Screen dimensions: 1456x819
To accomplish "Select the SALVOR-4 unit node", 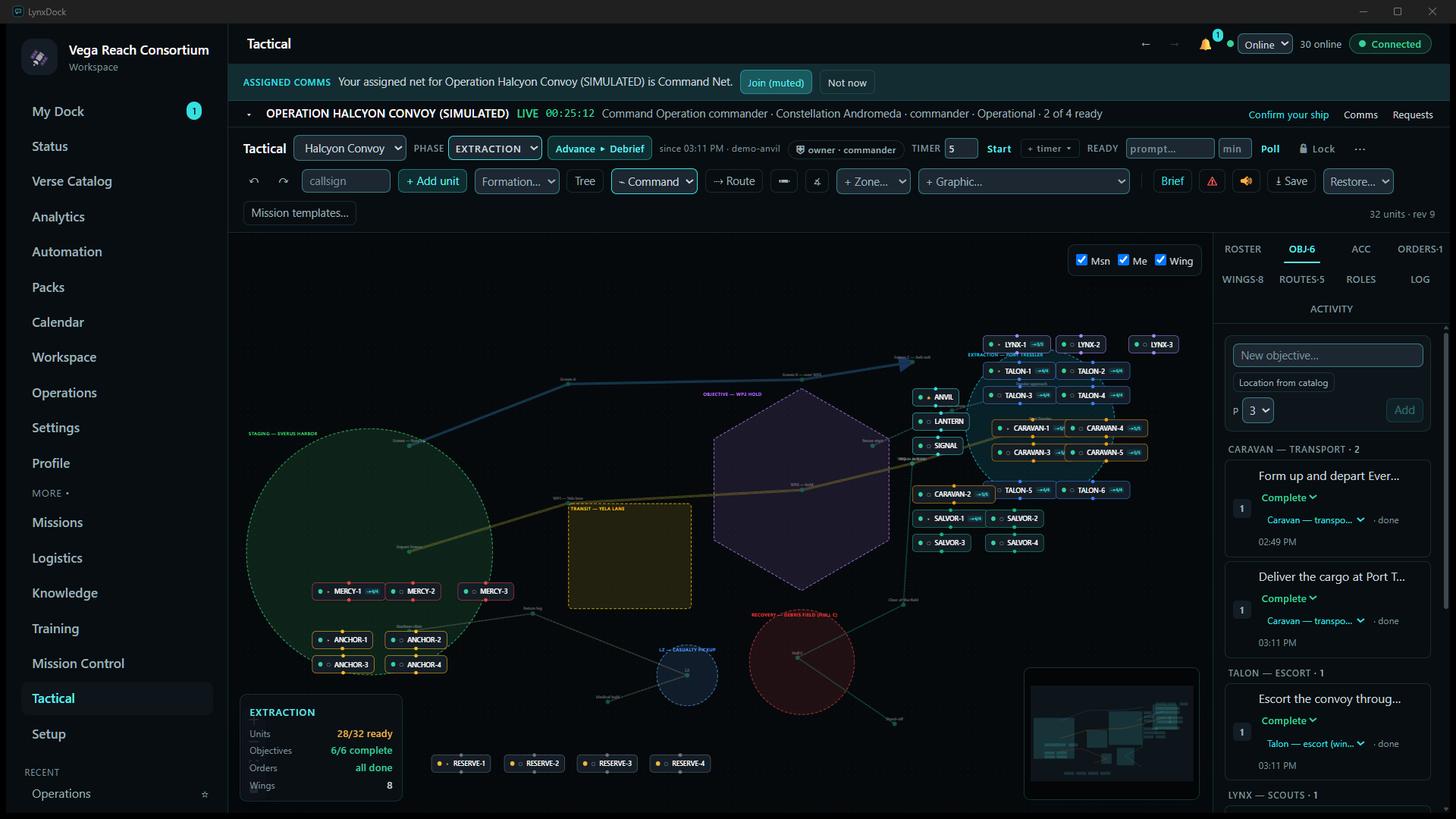I will [1015, 542].
